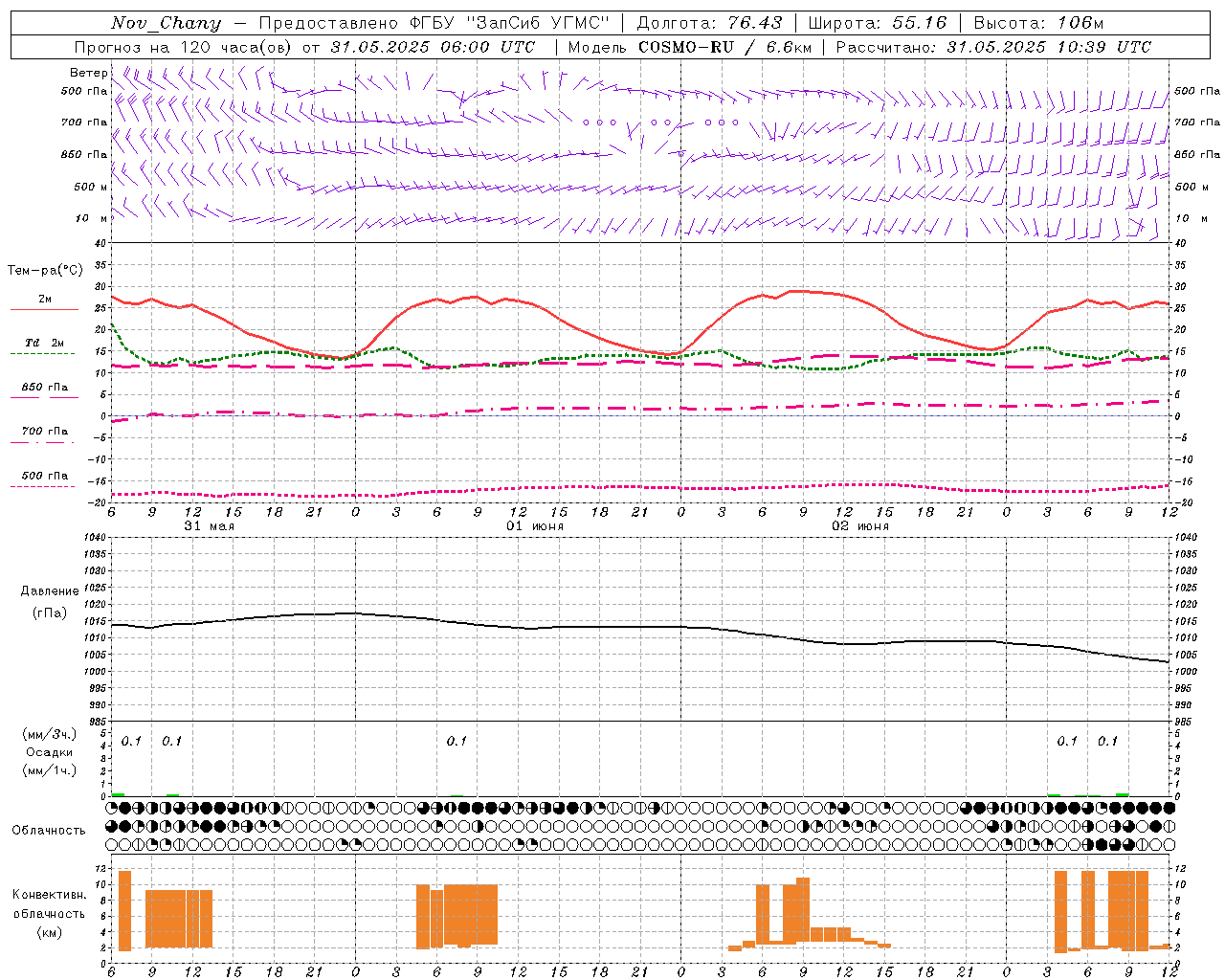Click the "Долгота: 76.43" header field
The image size is (1225, 980).
pyautogui.click(x=709, y=23)
